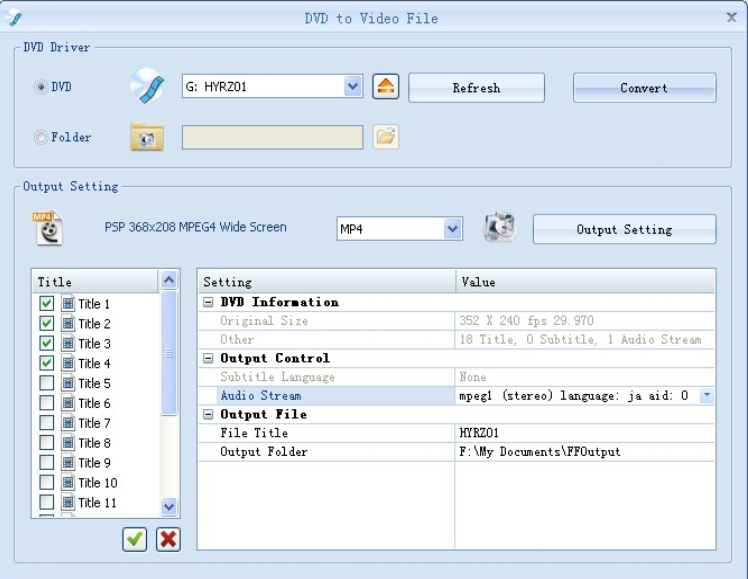Viewport: 748px width, 579px height.
Task: Click title list scroll down arrow
Action: [x=169, y=506]
